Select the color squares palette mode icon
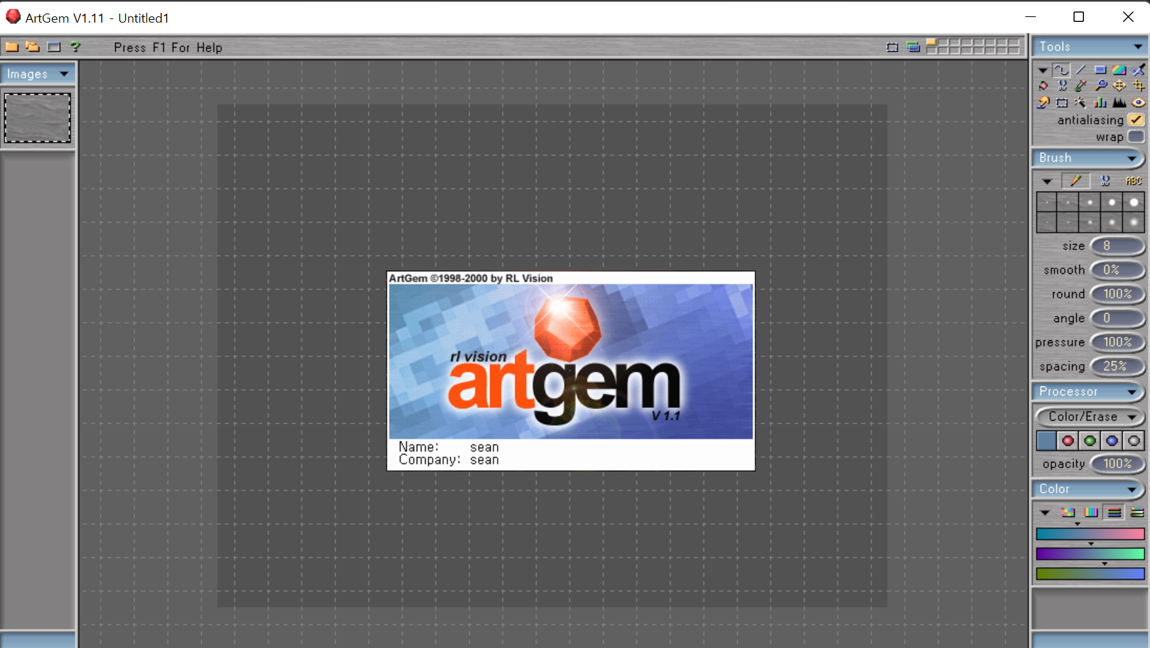The height and width of the screenshot is (648, 1150). tap(1068, 512)
